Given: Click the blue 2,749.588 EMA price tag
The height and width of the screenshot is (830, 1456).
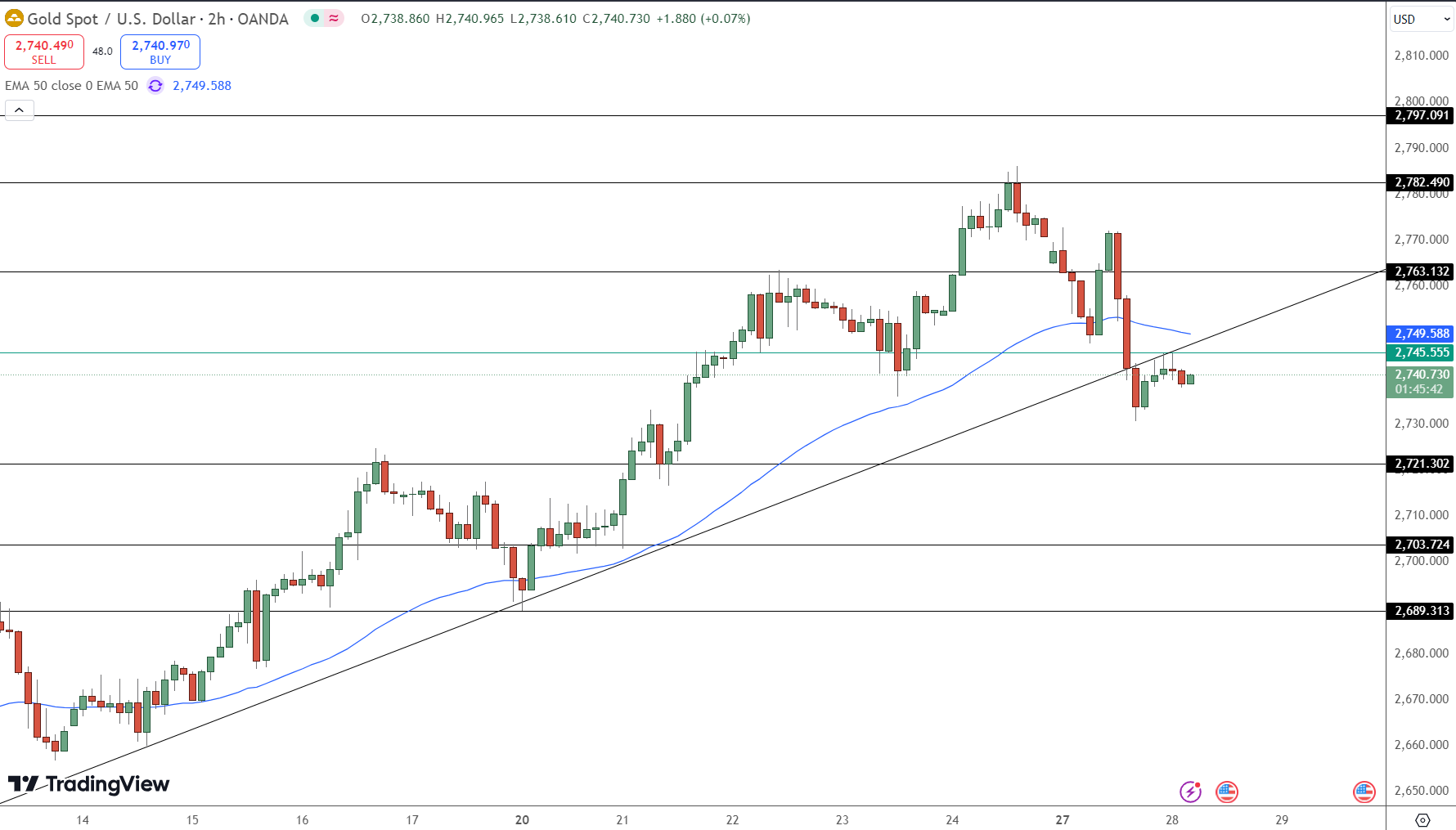Looking at the screenshot, I should [1421, 334].
